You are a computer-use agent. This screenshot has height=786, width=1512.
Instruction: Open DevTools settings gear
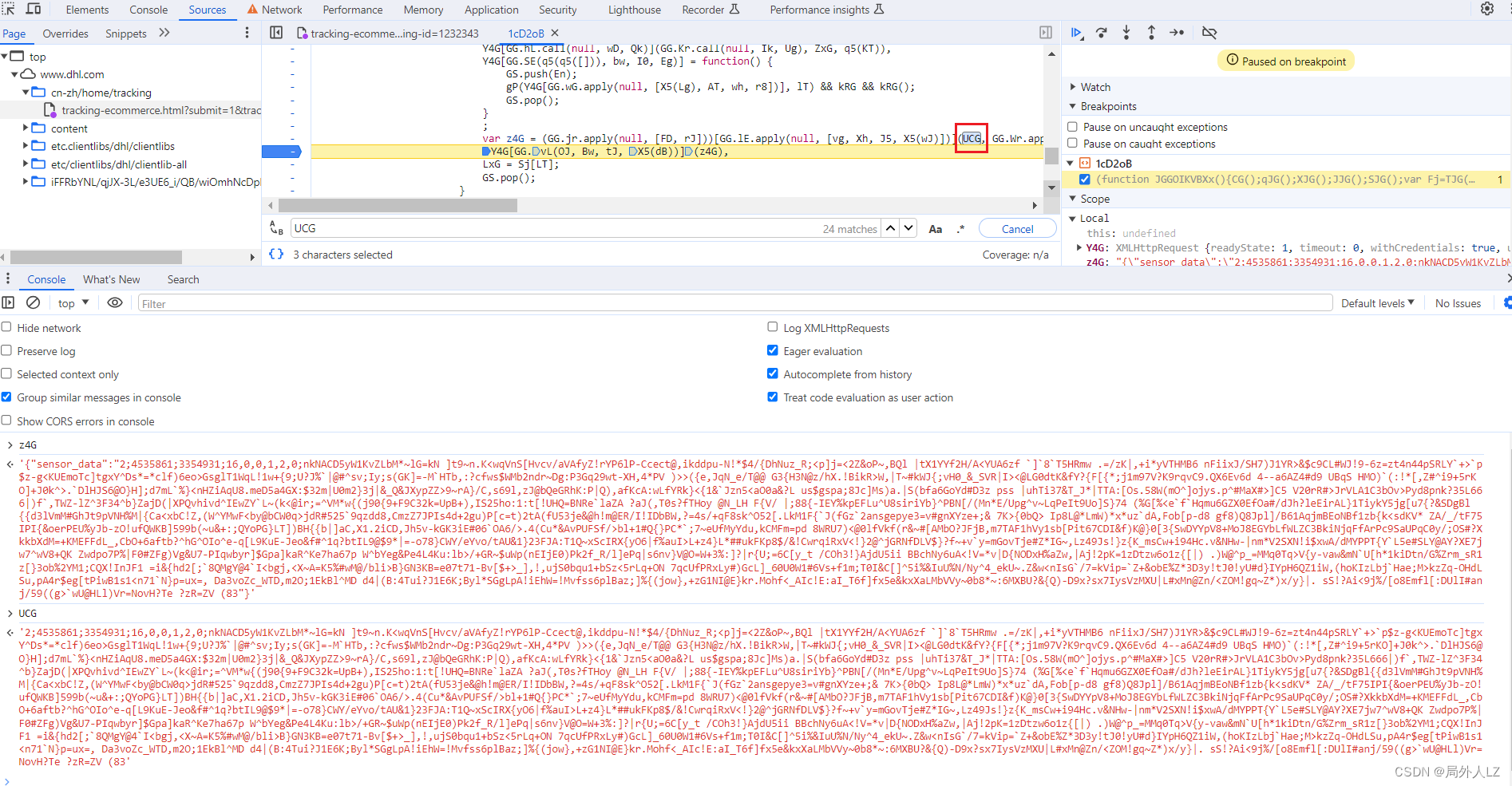click(1487, 9)
